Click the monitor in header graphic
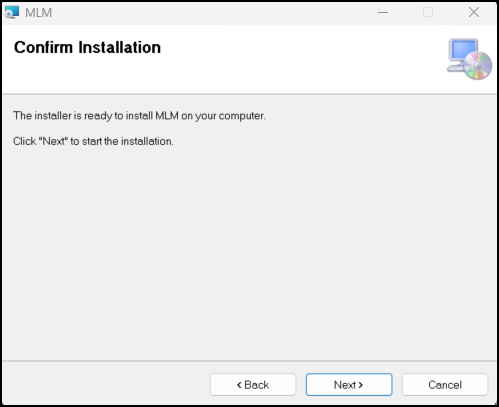499x407 pixels. point(463,50)
